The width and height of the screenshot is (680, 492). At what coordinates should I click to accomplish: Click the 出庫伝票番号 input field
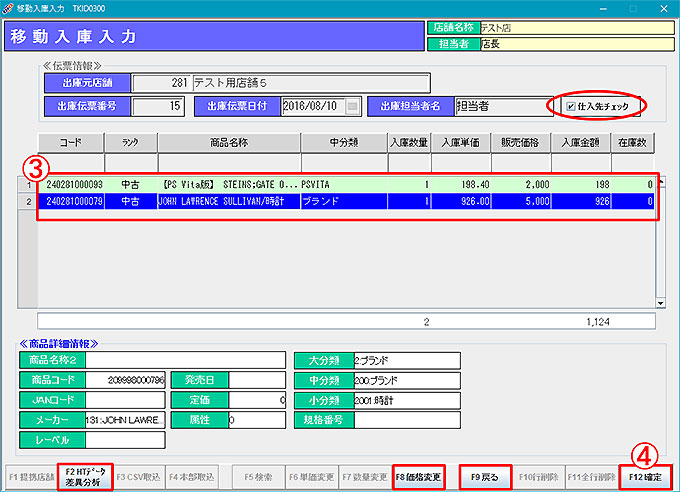158,106
